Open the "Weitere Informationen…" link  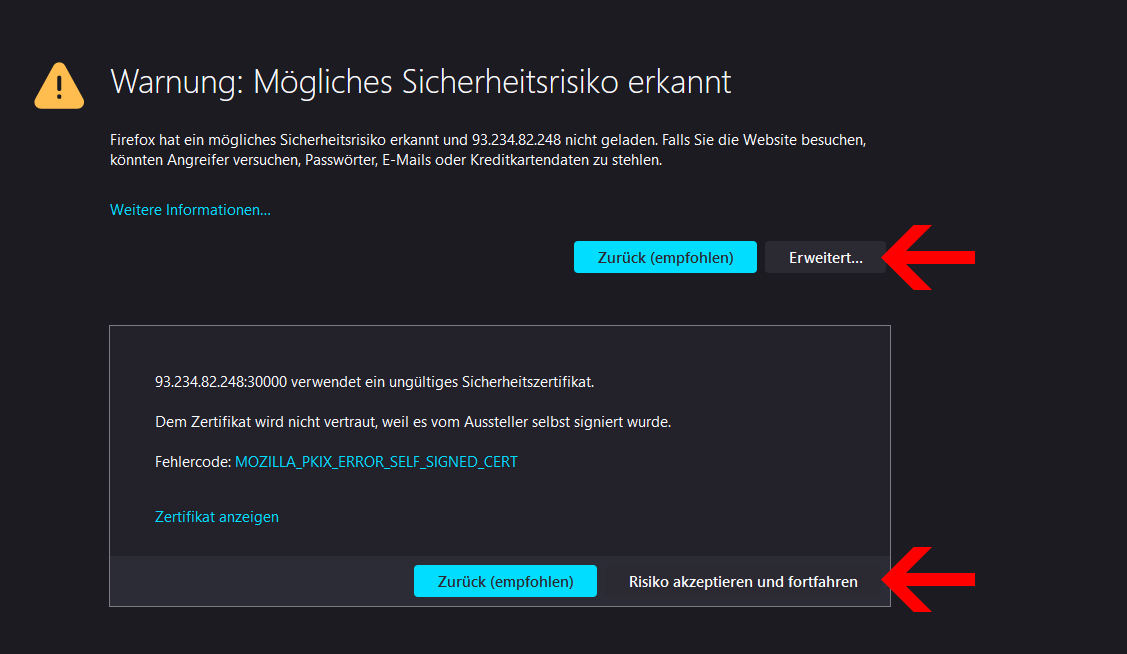[190, 210]
